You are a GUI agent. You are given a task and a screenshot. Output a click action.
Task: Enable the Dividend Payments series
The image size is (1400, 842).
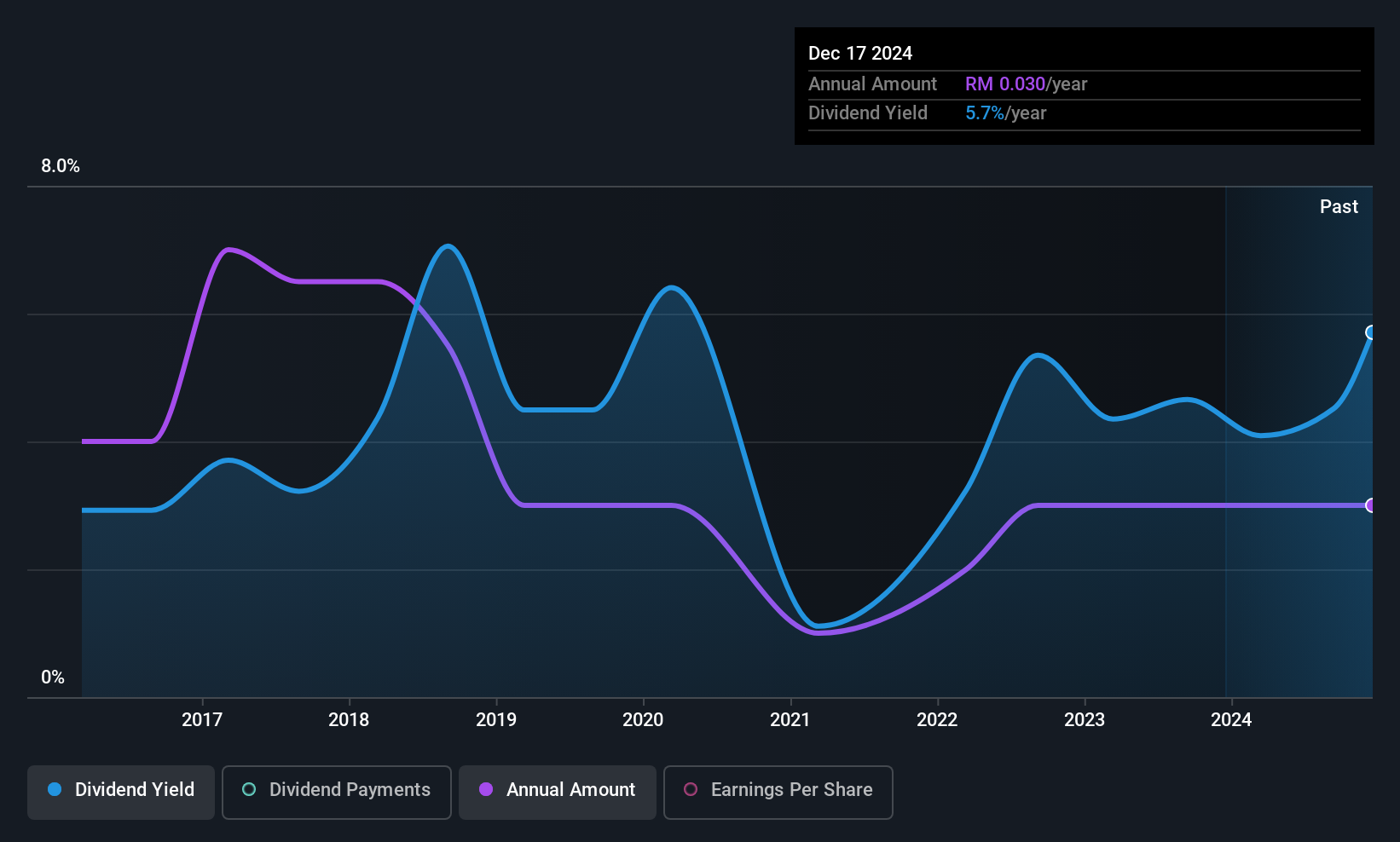click(336, 792)
